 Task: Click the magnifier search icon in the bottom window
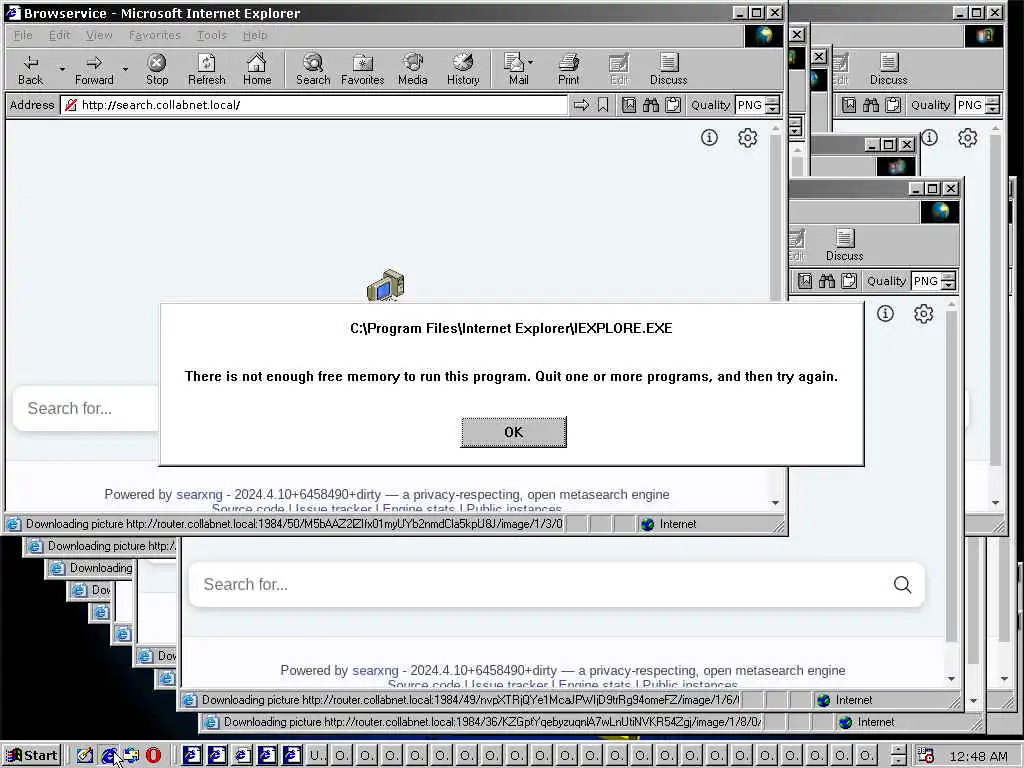(x=903, y=584)
